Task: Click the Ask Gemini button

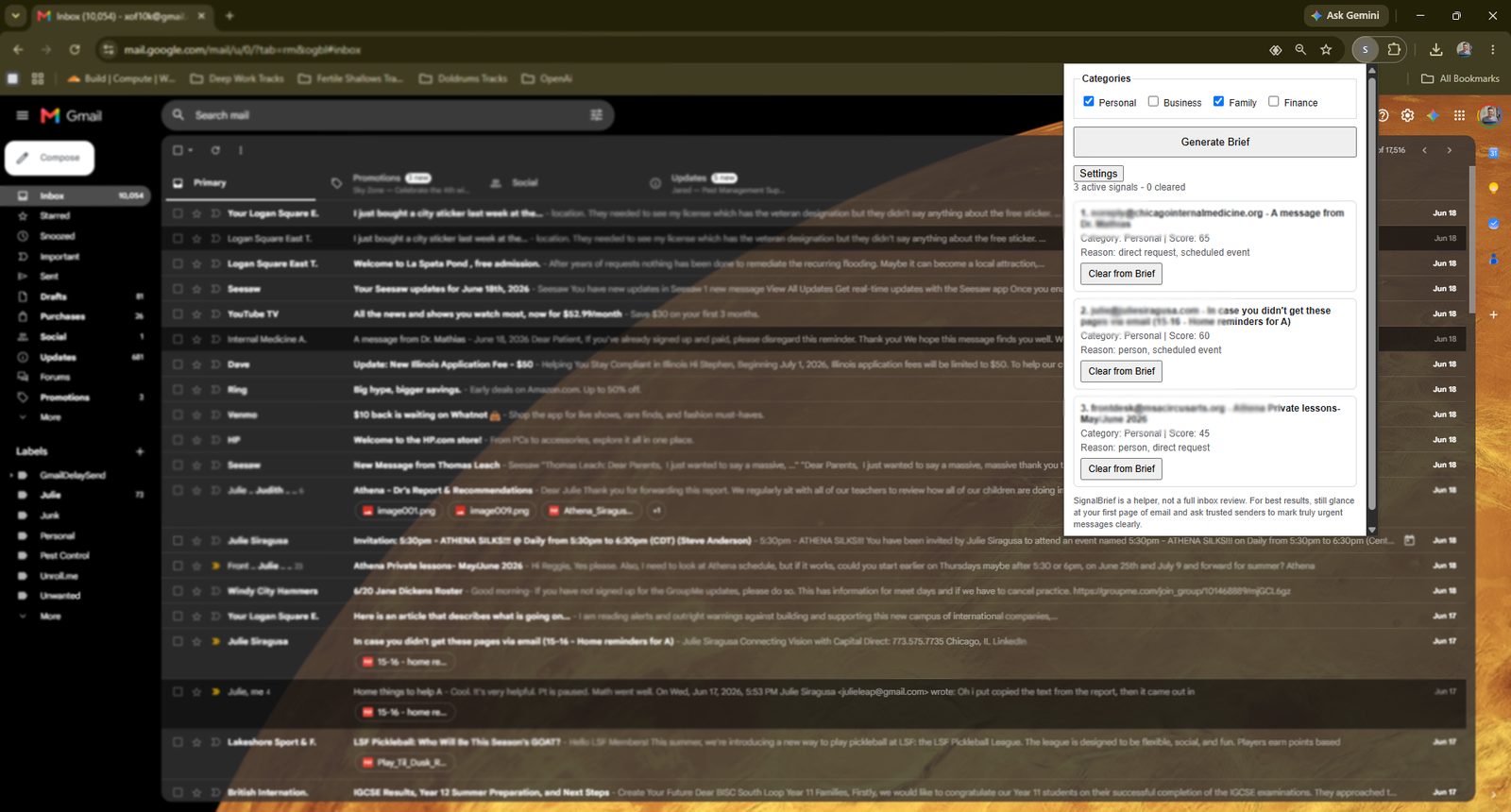Action: [x=1345, y=15]
